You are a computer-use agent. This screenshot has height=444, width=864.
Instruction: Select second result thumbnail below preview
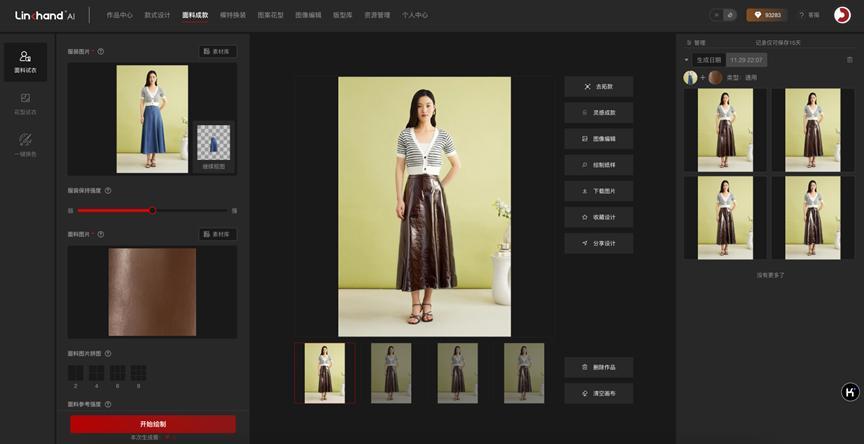(x=391, y=373)
